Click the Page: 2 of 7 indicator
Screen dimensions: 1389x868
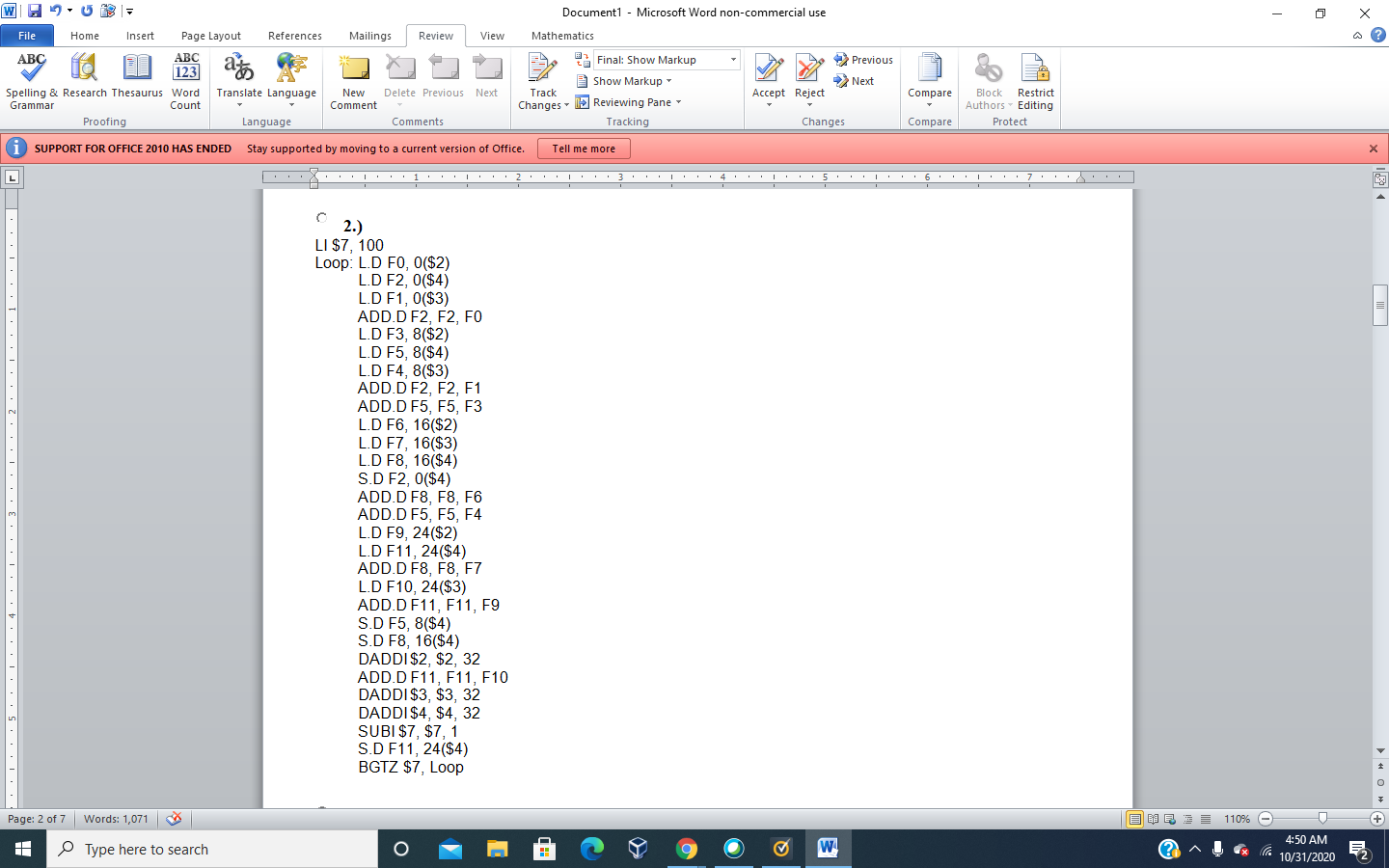[x=37, y=819]
